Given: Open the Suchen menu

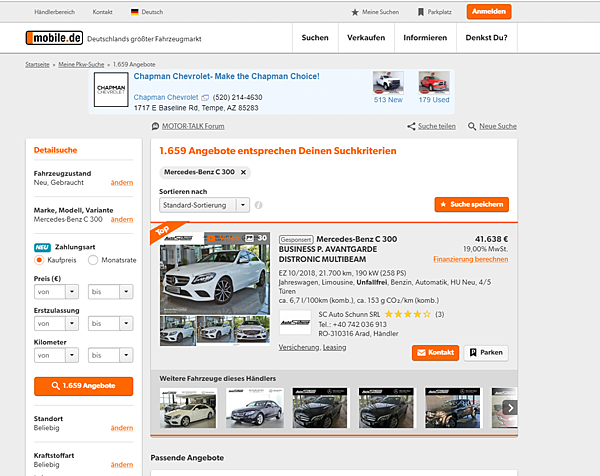Looking at the screenshot, I should click(x=315, y=38).
